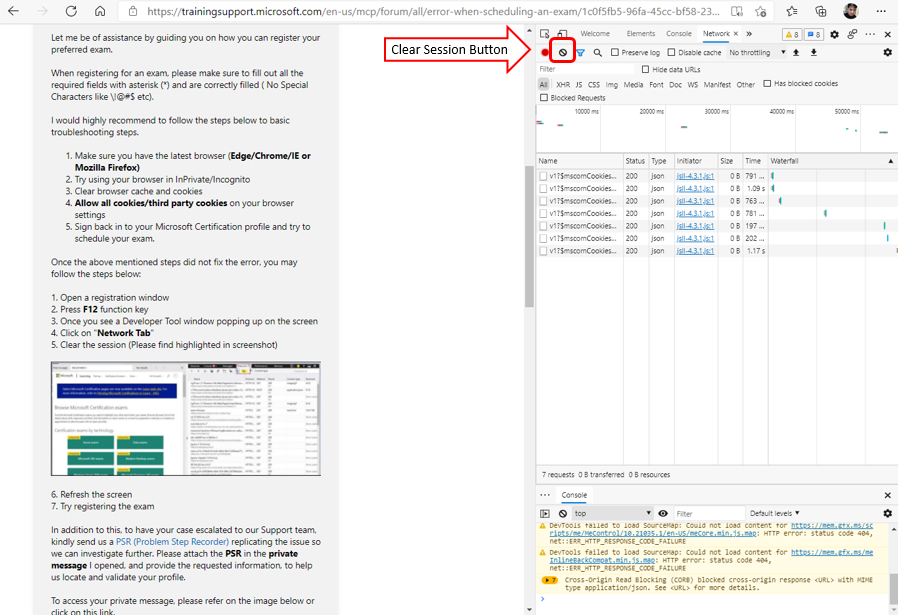Open the top JavaScript context dropdown
The height and width of the screenshot is (615, 898).
pos(613,514)
